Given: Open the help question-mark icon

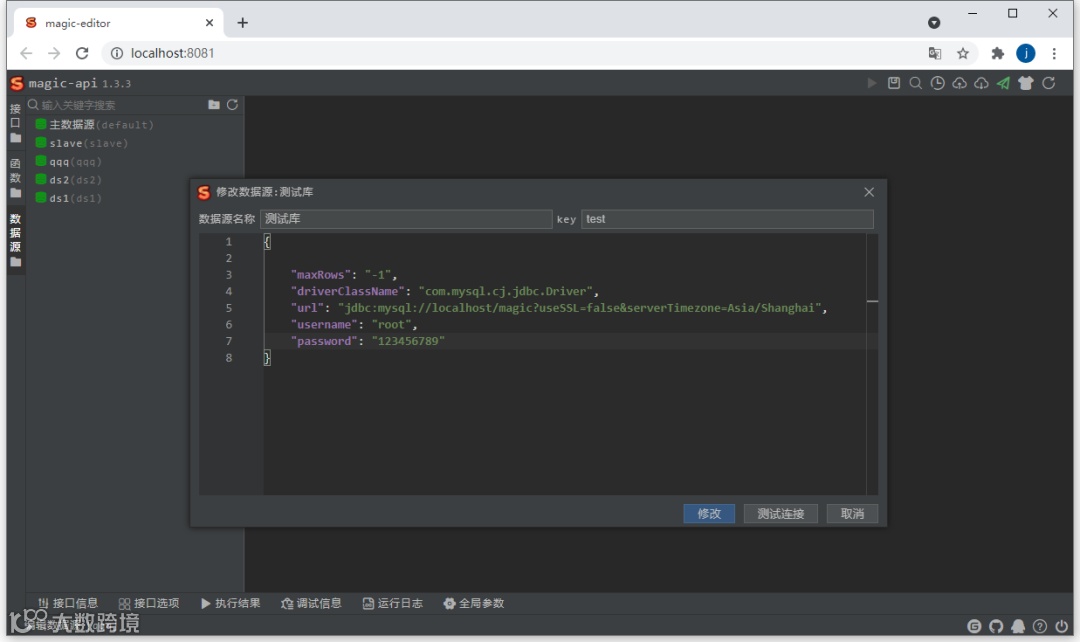Looking at the screenshot, I should click(1040, 626).
